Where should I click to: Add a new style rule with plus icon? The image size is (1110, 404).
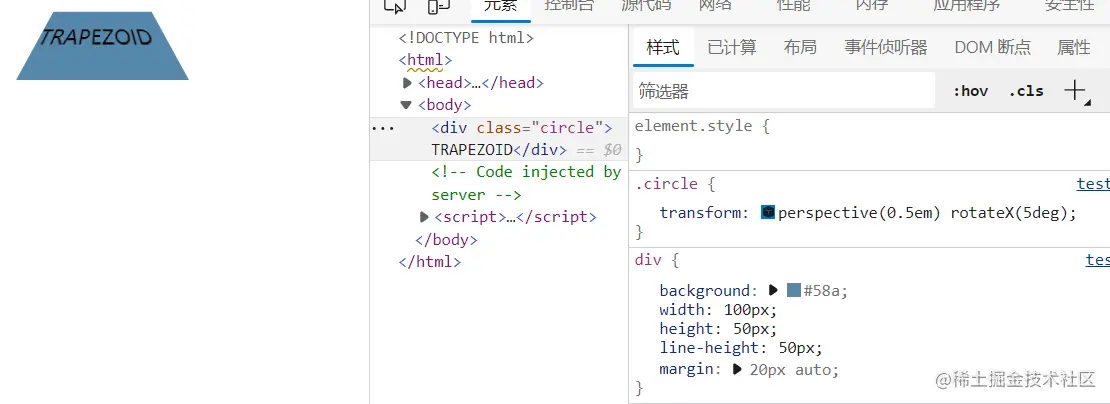(1075, 91)
